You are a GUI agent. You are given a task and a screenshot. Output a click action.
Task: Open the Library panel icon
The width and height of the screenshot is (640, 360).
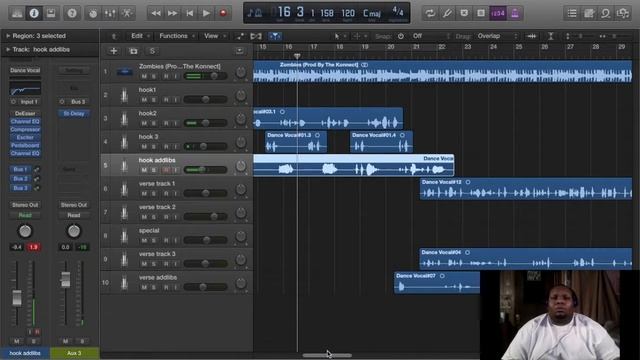pos(17,13)
